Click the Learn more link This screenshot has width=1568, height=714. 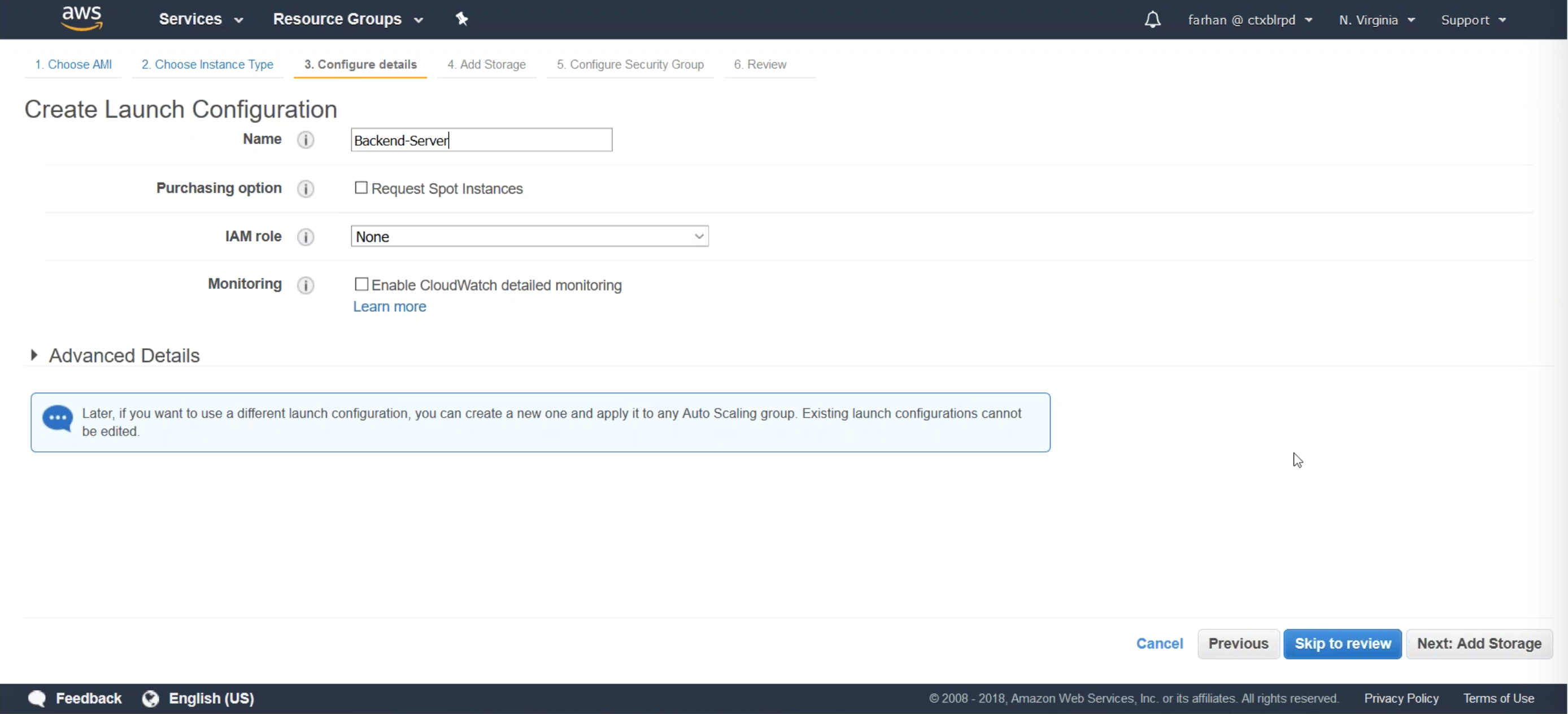tap(389, 306)
